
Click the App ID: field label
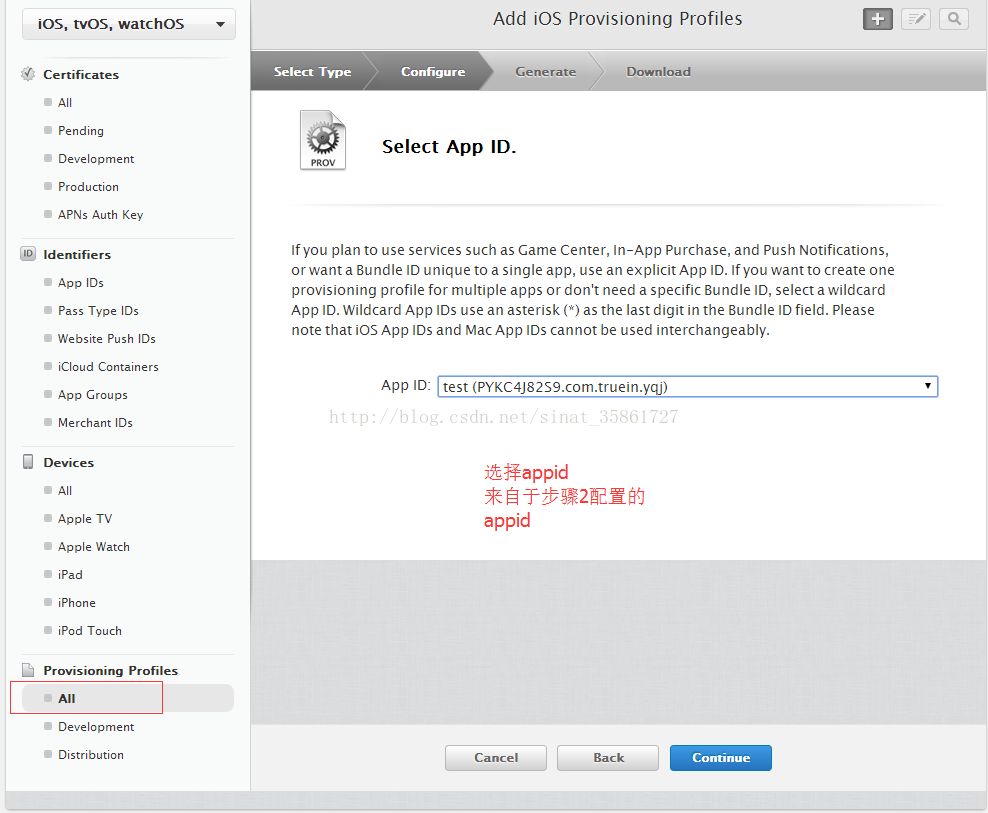click(406, 385)
